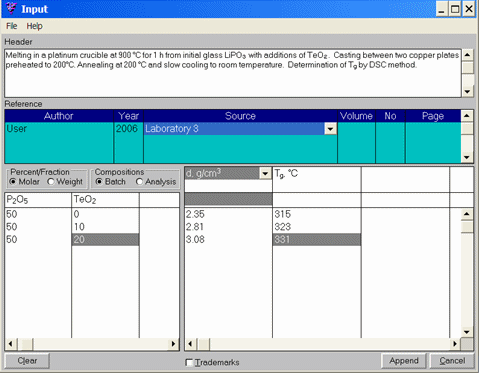Click the P2O5 column header
Viewport: 479px width, 373px height.
coord(38,200)
